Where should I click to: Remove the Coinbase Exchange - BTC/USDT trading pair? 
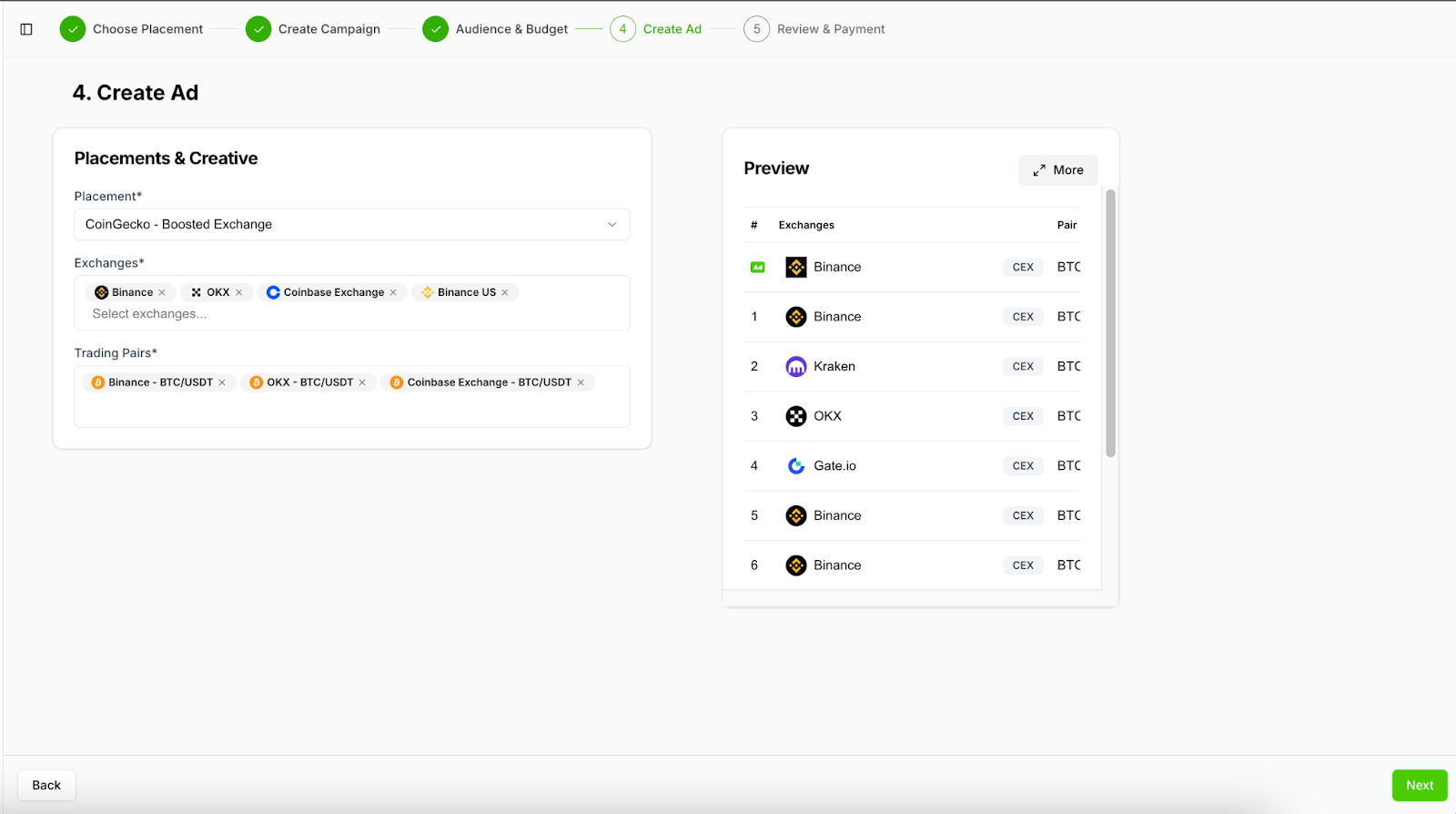581,382
